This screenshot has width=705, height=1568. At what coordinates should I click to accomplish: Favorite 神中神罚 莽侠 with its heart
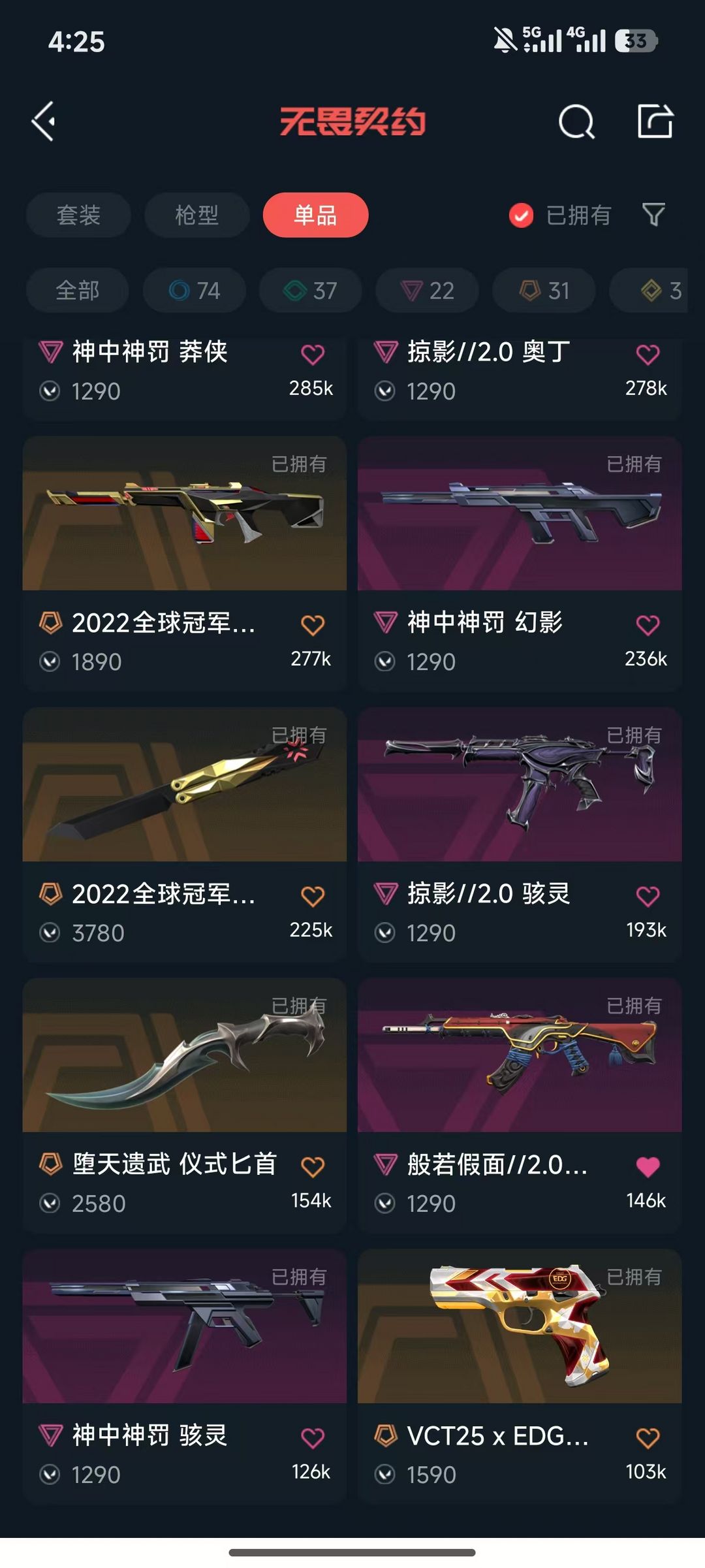(x=313, y=355)
